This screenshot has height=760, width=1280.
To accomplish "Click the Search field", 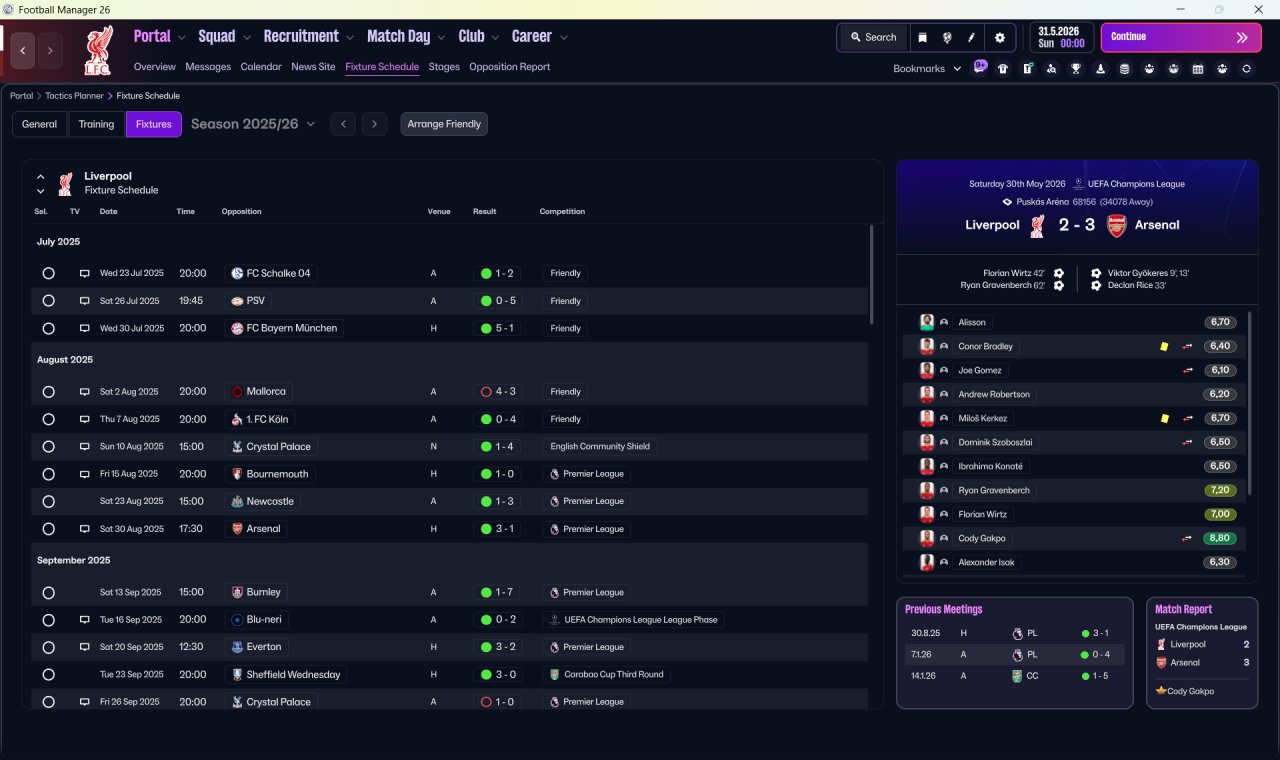I will point(873,37).
